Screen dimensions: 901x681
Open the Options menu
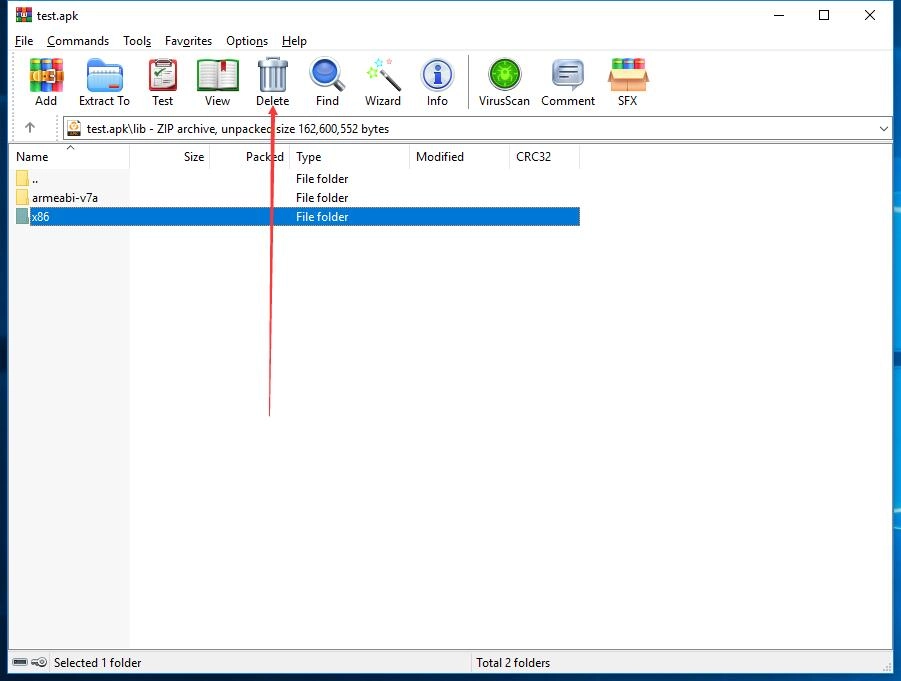tap(247, 41)
